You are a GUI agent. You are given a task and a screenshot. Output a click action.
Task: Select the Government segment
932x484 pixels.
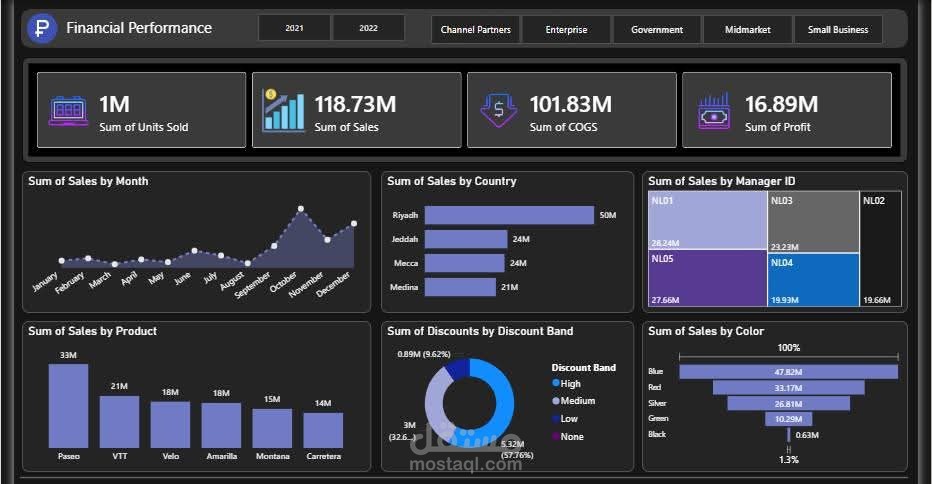point(657,29)
